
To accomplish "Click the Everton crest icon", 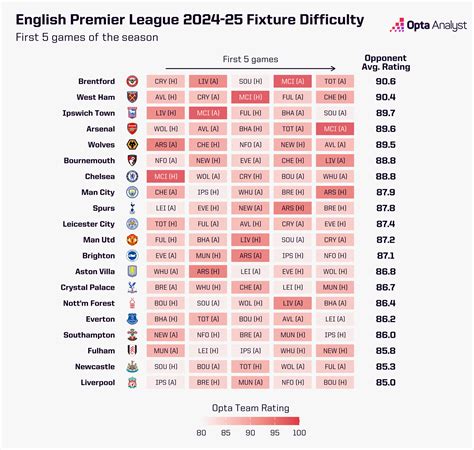I will coord(132,319).
